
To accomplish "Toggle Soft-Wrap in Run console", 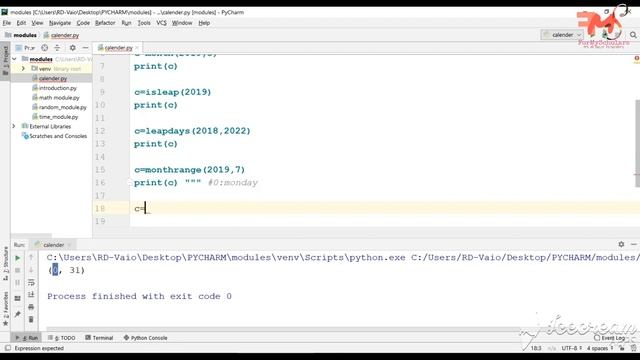I will tap(31, 282).
